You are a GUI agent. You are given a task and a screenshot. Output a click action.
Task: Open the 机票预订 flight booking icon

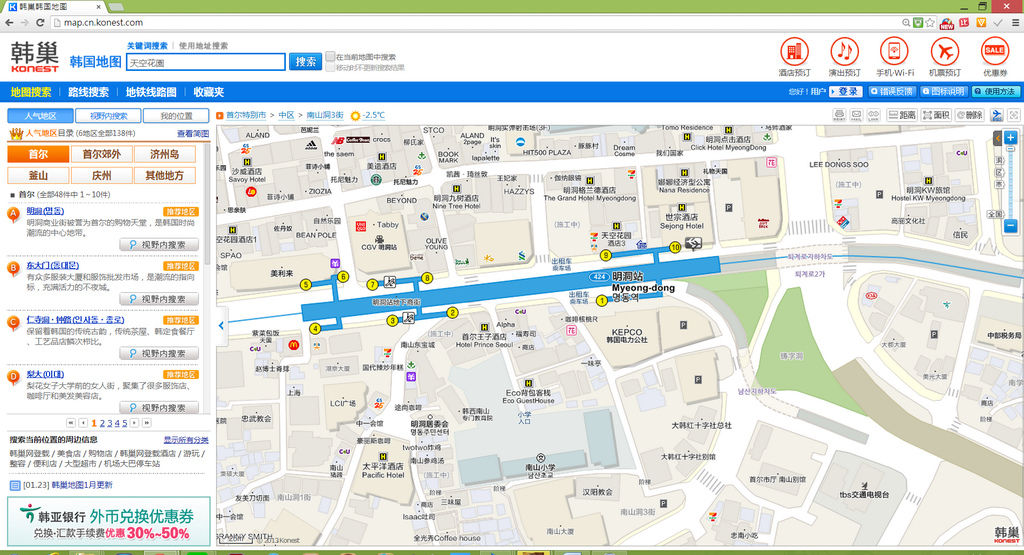944,52
